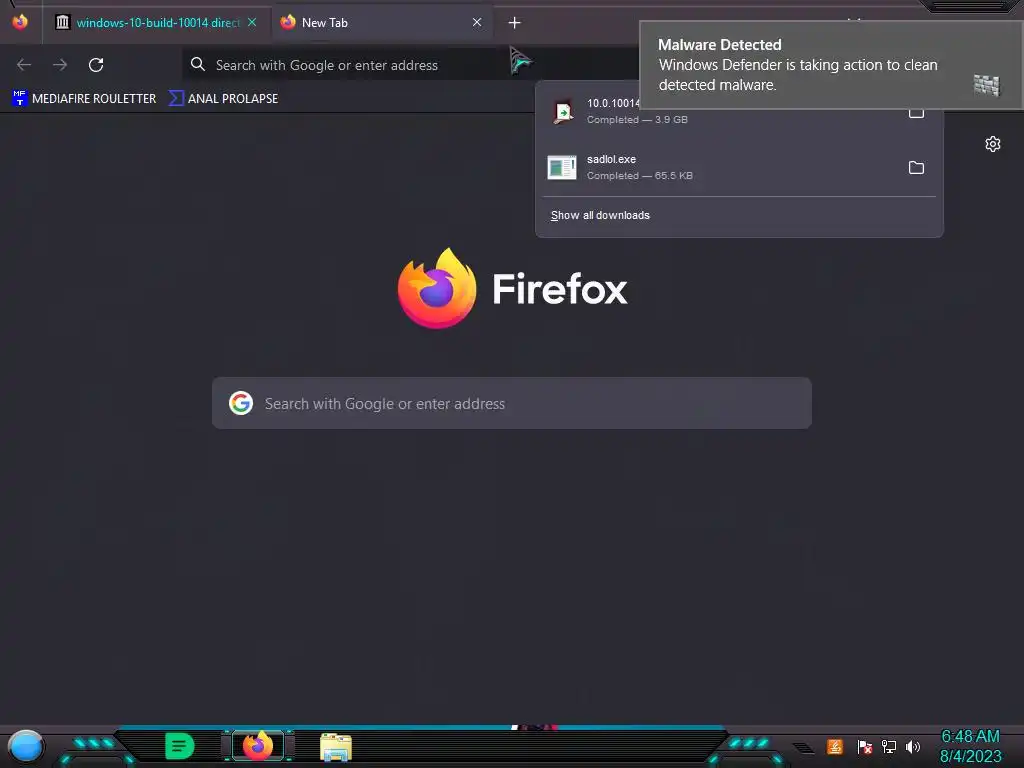The image size is (1024, 768).
Task: Go back to previous page
Action: click(x=24, y=65)
